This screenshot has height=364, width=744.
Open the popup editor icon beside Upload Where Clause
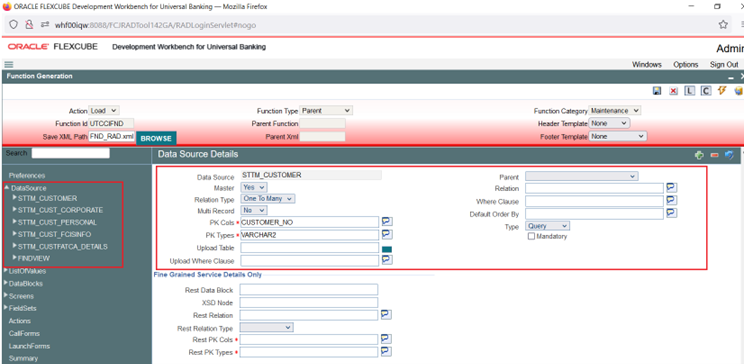pos(387,260)
